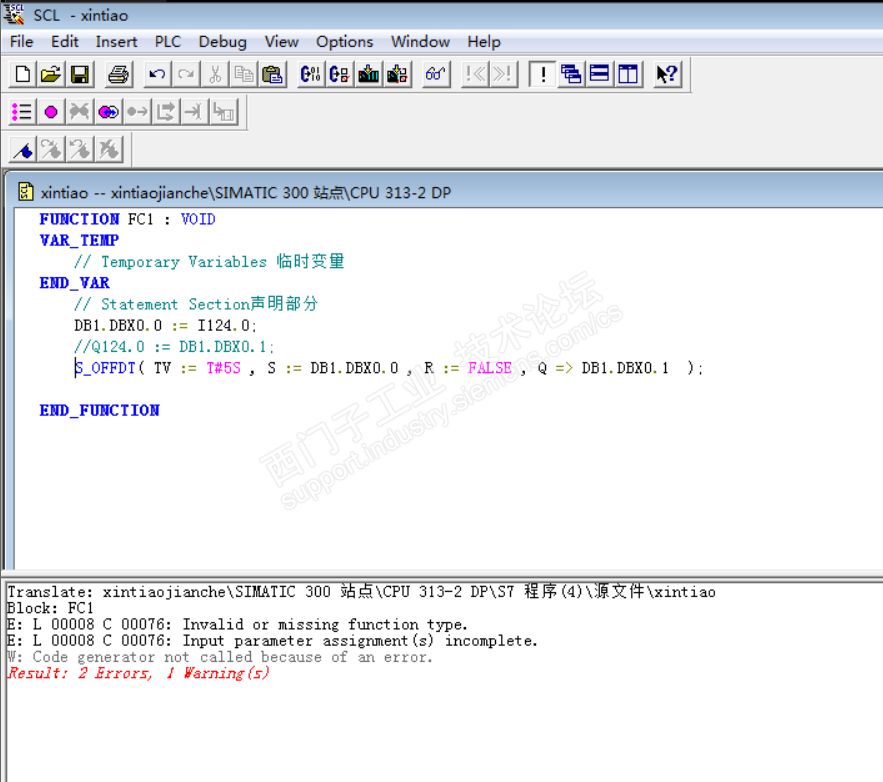Click the 'Block: FC1' output line

point(50,608)
